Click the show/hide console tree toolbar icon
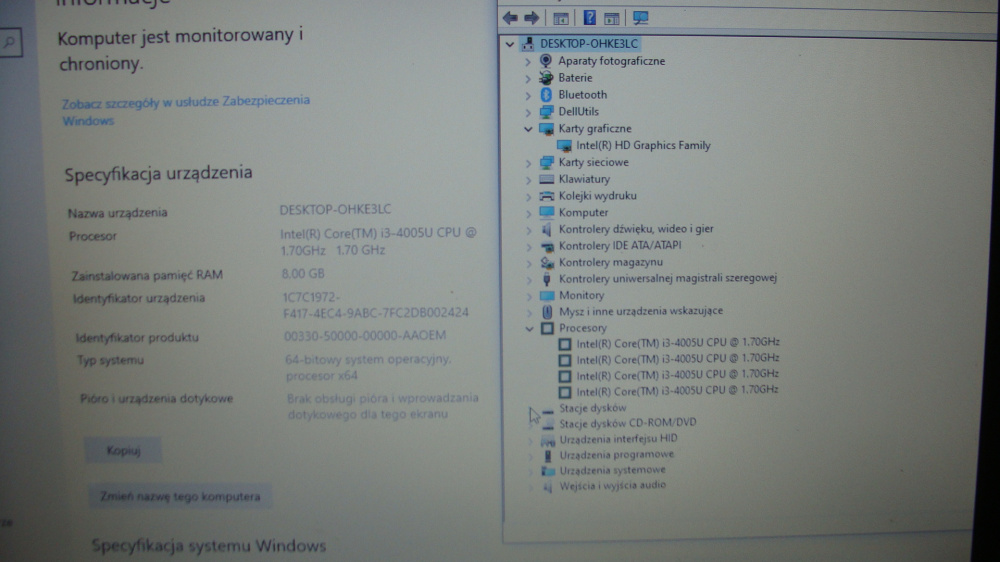Image resolution: width=1000 pixels, height=562 pixels. (x=561, y=18)
